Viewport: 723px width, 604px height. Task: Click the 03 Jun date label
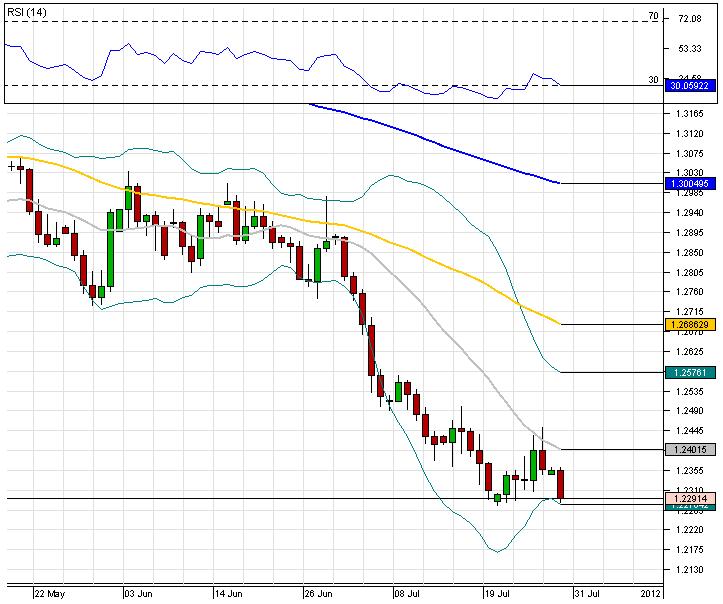[137, 593]
